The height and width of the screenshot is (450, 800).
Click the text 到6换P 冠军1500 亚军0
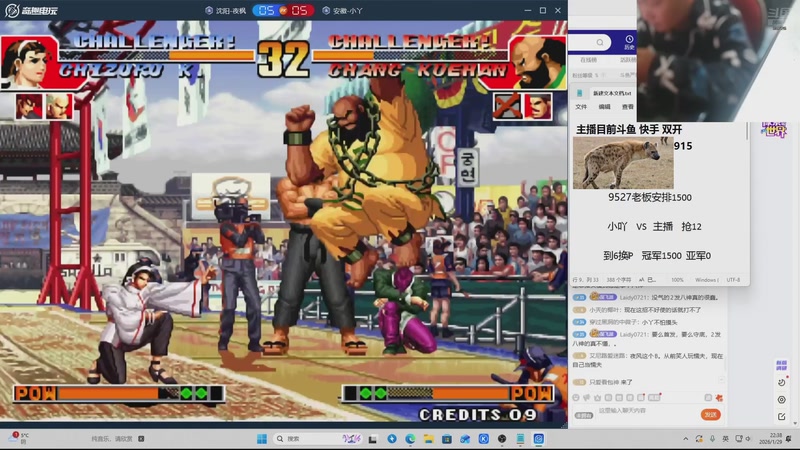coord(657,256)
